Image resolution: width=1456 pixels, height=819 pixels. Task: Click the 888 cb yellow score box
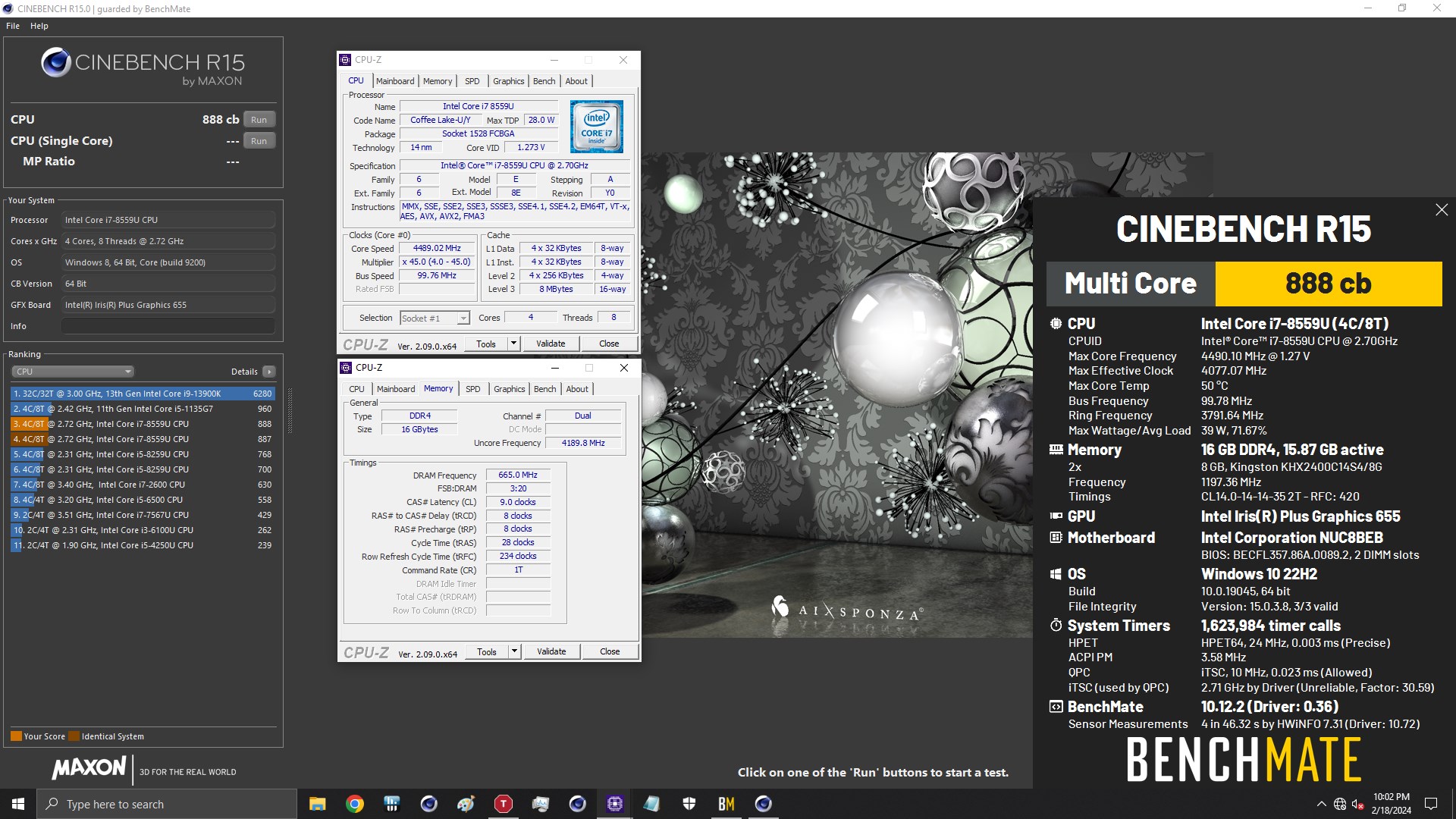click(x=1328, y=284)
